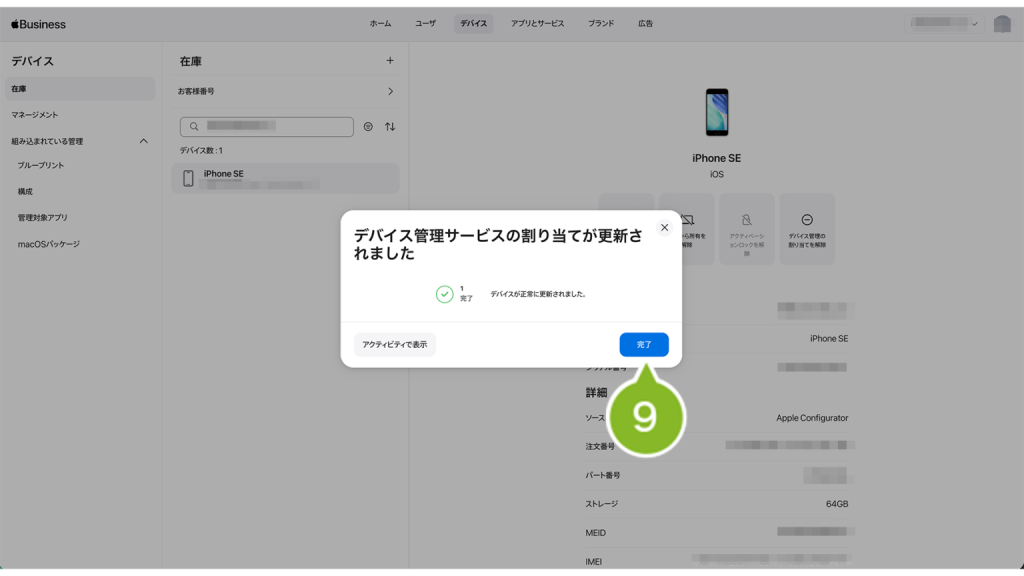Click the sort arrows icon

pos(390,127)
